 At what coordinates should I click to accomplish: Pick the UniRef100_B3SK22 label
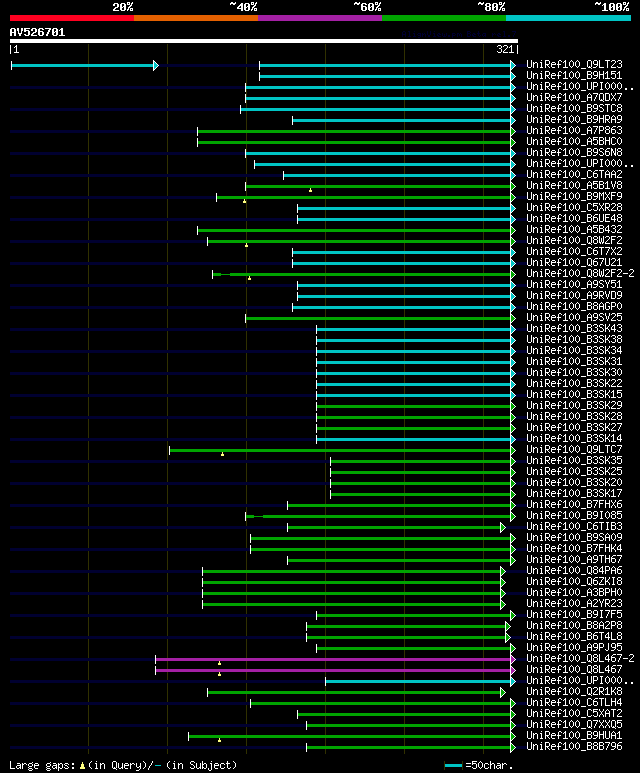(x=574, y=383)
